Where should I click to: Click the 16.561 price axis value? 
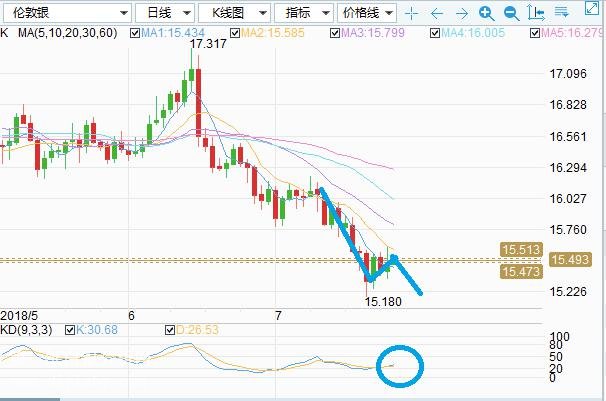(568, 136)
